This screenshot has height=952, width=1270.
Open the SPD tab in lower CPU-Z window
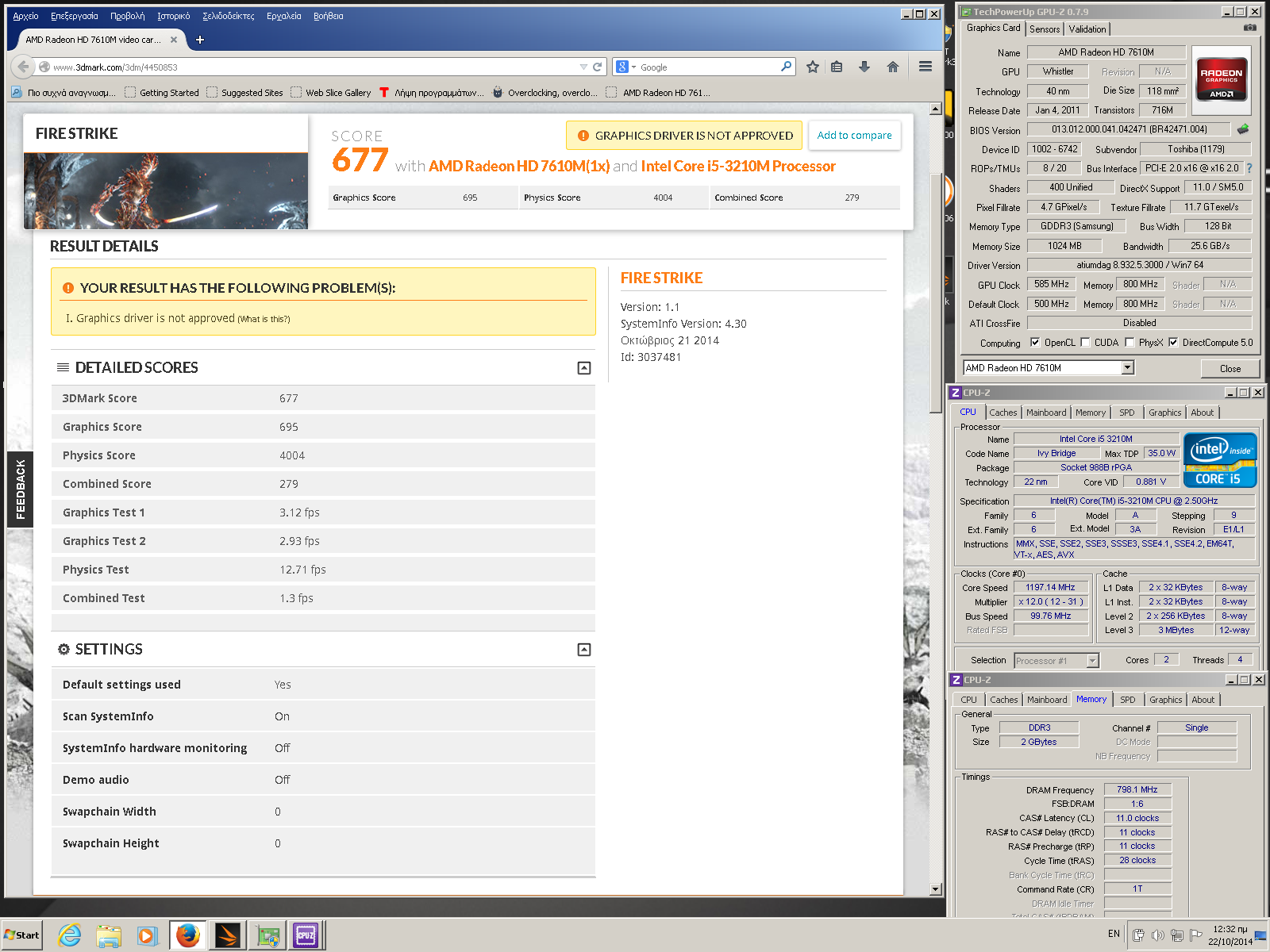point(1128,700)
